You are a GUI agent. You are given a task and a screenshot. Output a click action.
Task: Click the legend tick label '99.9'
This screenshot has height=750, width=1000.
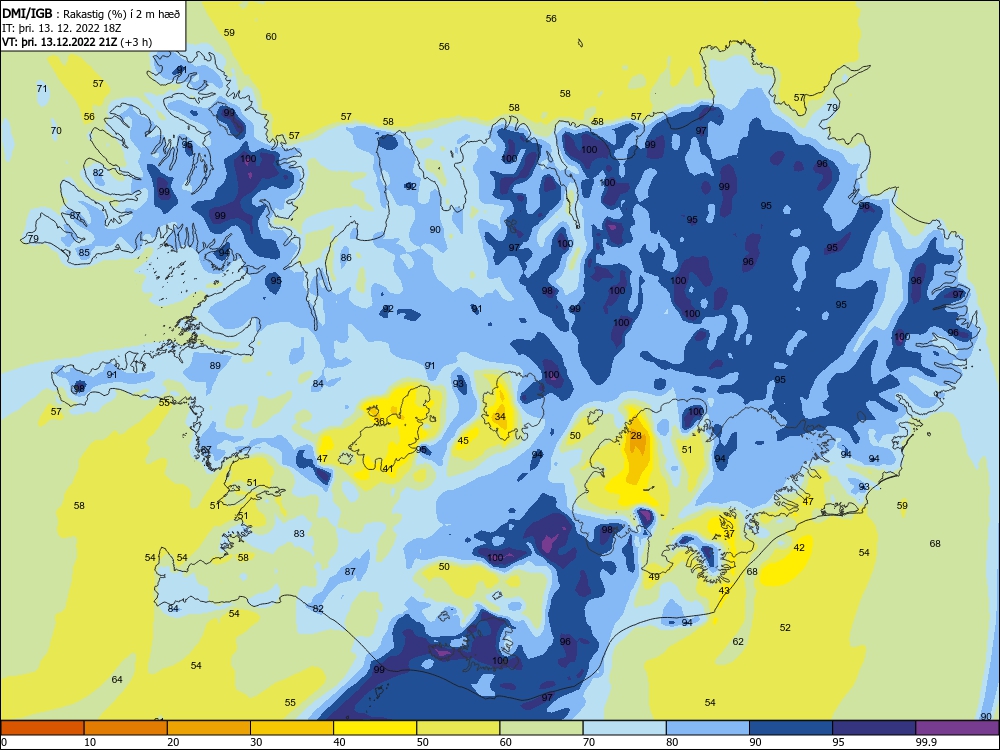tap(925, 742)
